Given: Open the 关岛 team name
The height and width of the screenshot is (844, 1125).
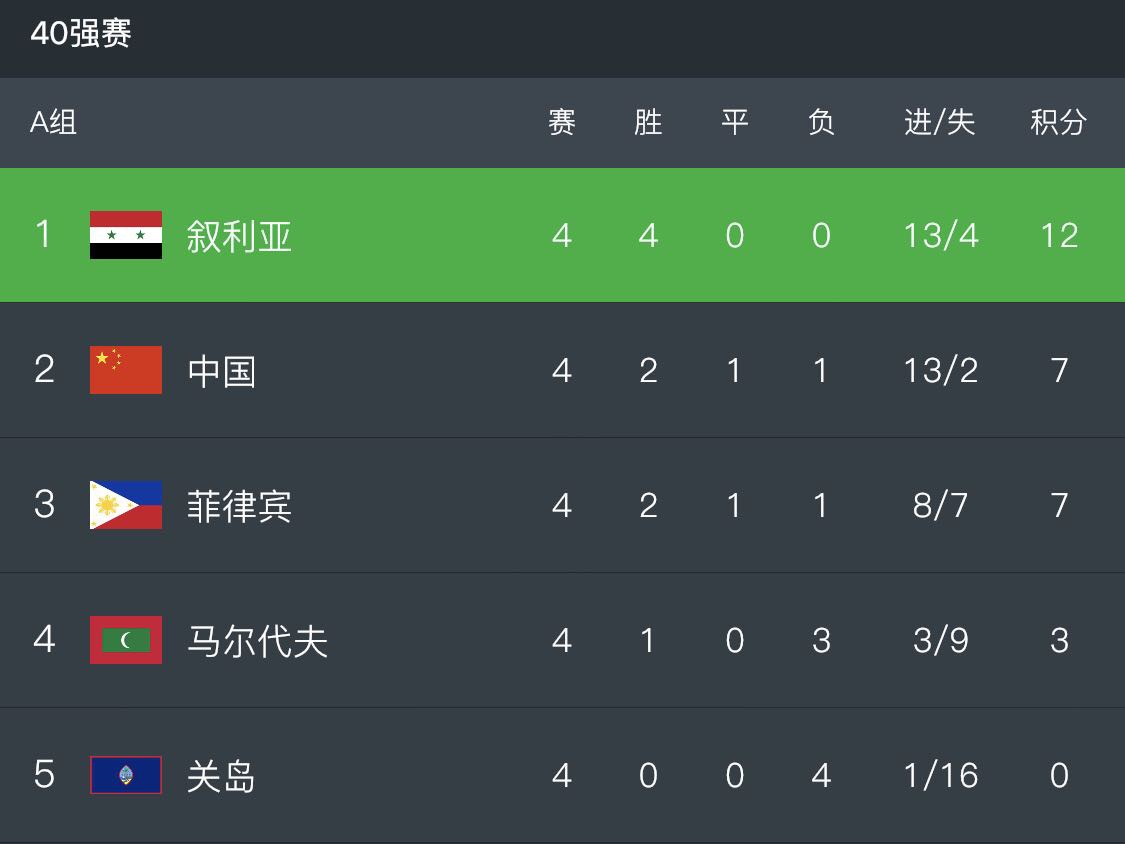Looking at the screenshot, I should pos(221,776).
